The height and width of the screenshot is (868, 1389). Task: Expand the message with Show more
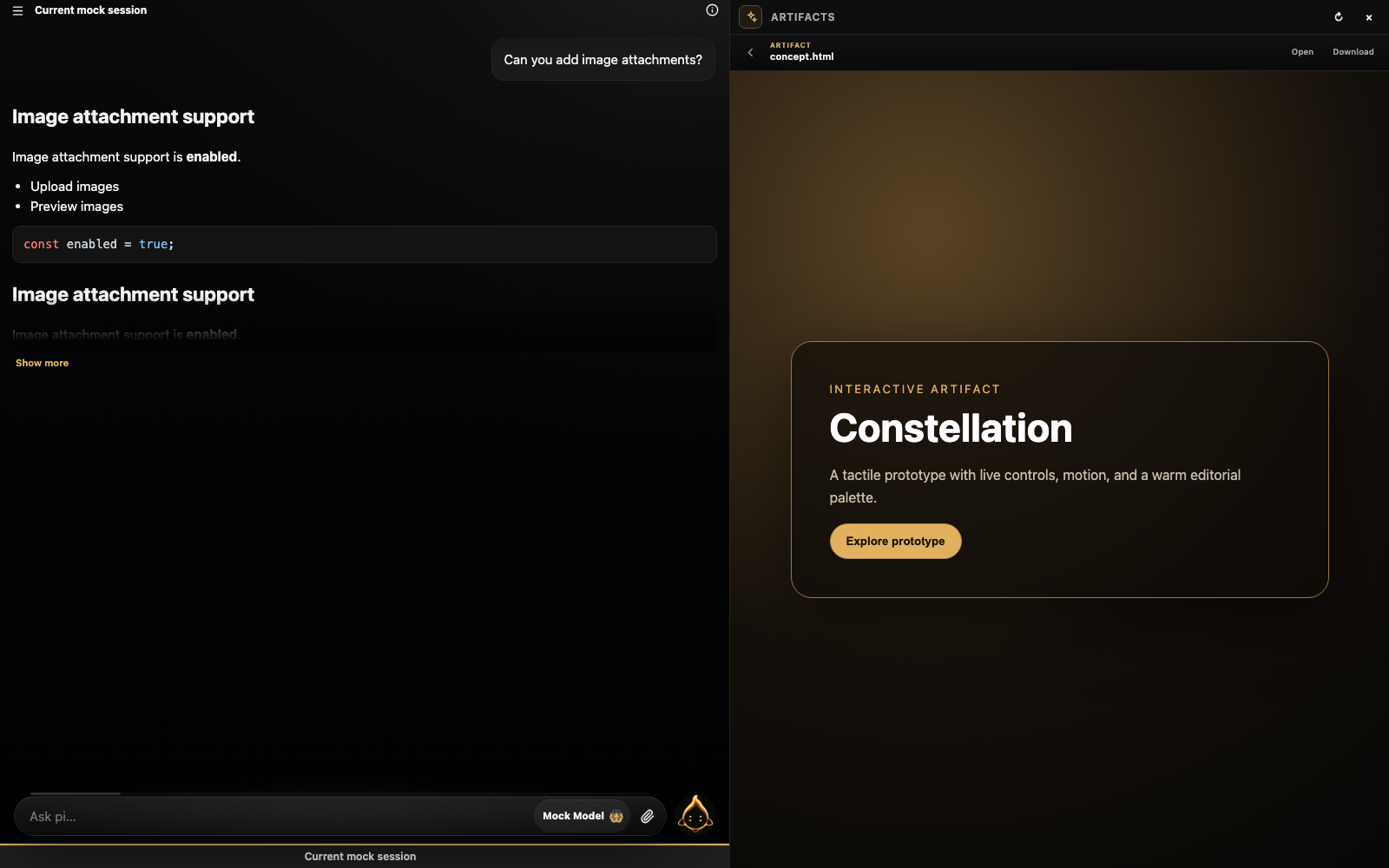42,363
